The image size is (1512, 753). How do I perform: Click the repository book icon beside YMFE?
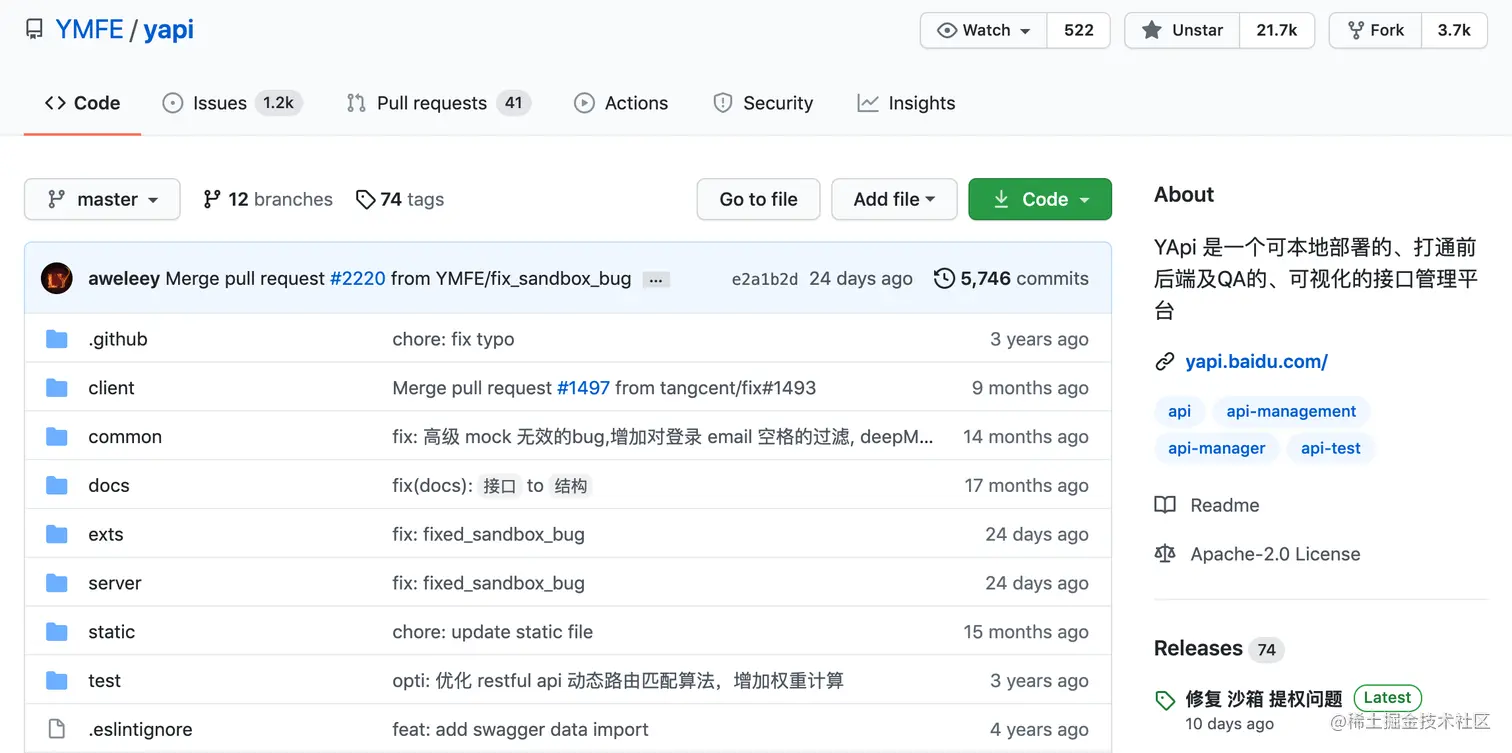(34, 30)
